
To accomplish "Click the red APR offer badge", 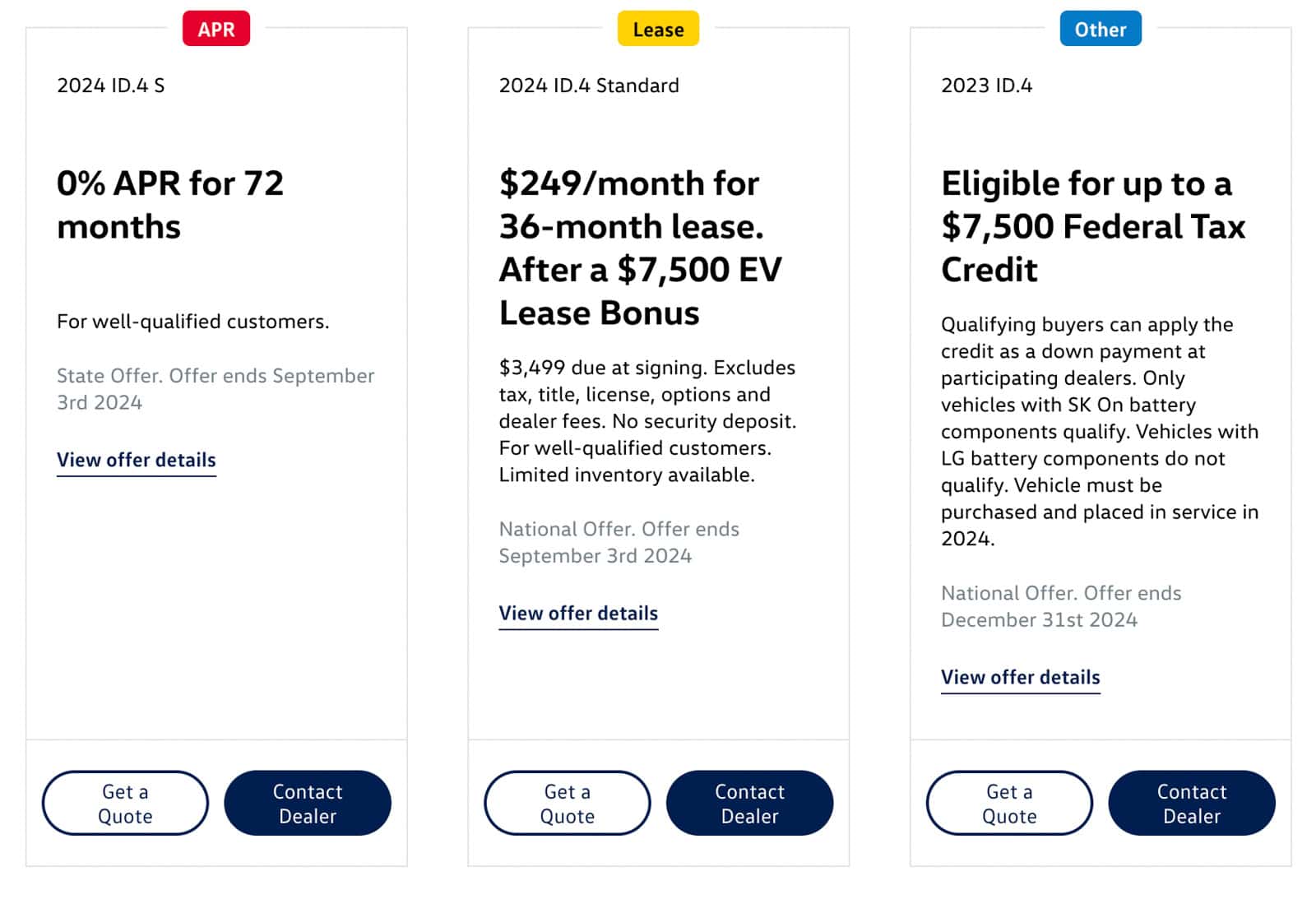I will pyautogui.click(x=215, y=29).
